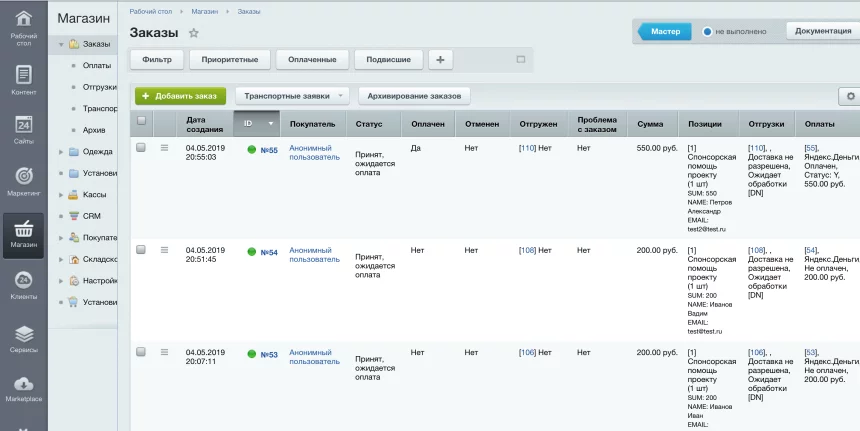
Task: Add Заказы page to favorites star
Action: (x=194, y=33)
